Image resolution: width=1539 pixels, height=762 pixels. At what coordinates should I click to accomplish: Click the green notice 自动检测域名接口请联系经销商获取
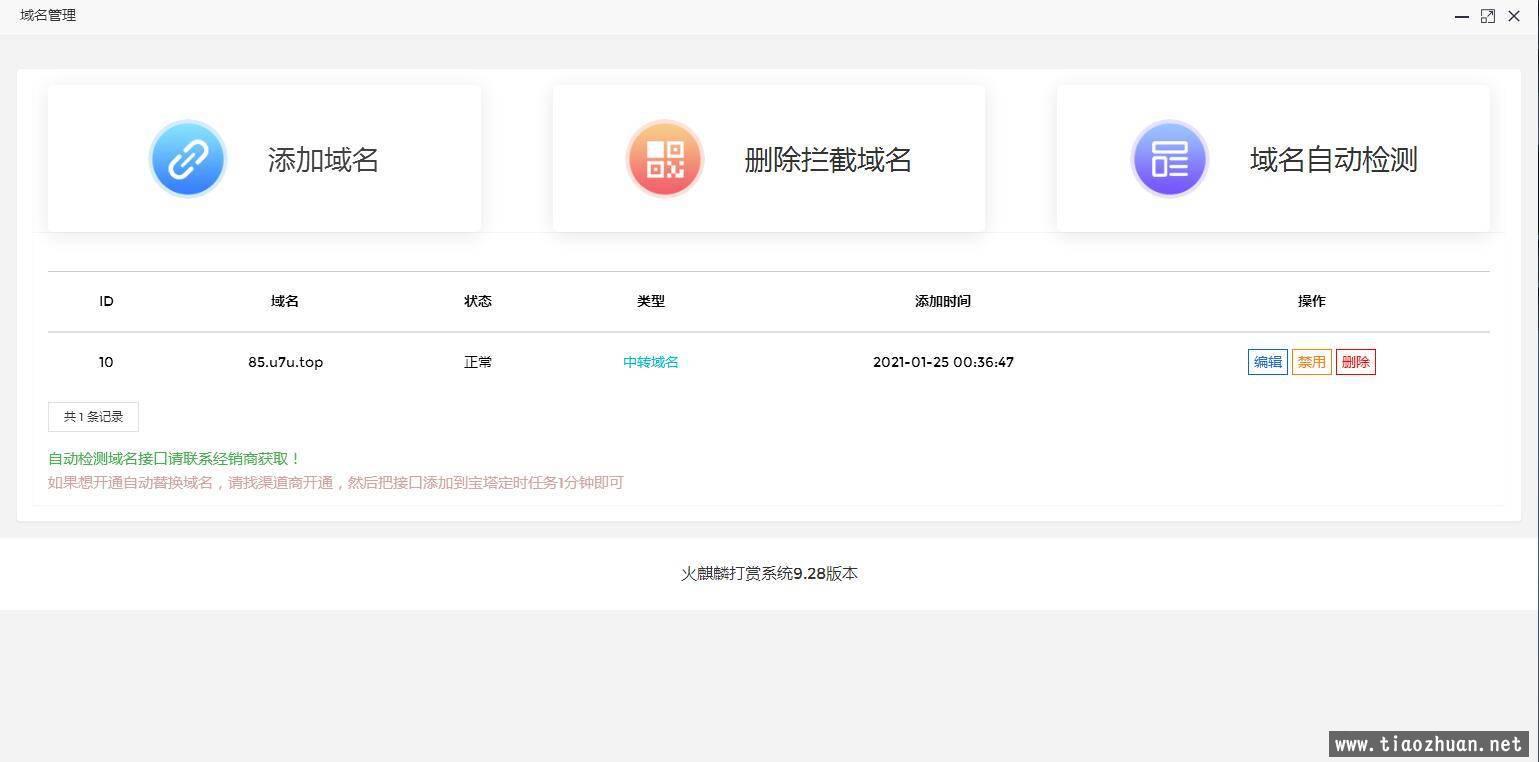174,459
